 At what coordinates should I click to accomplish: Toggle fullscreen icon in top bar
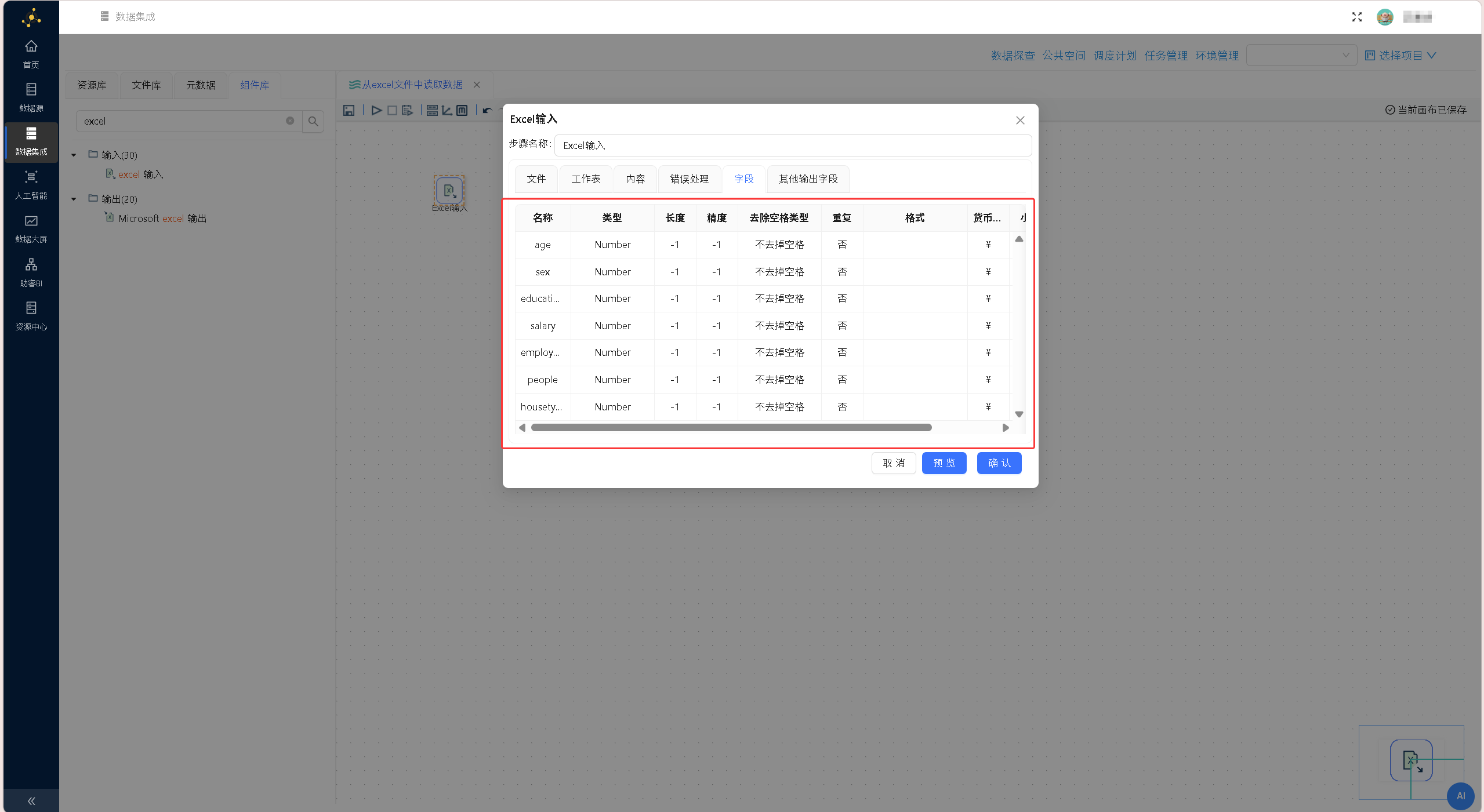1356,17
